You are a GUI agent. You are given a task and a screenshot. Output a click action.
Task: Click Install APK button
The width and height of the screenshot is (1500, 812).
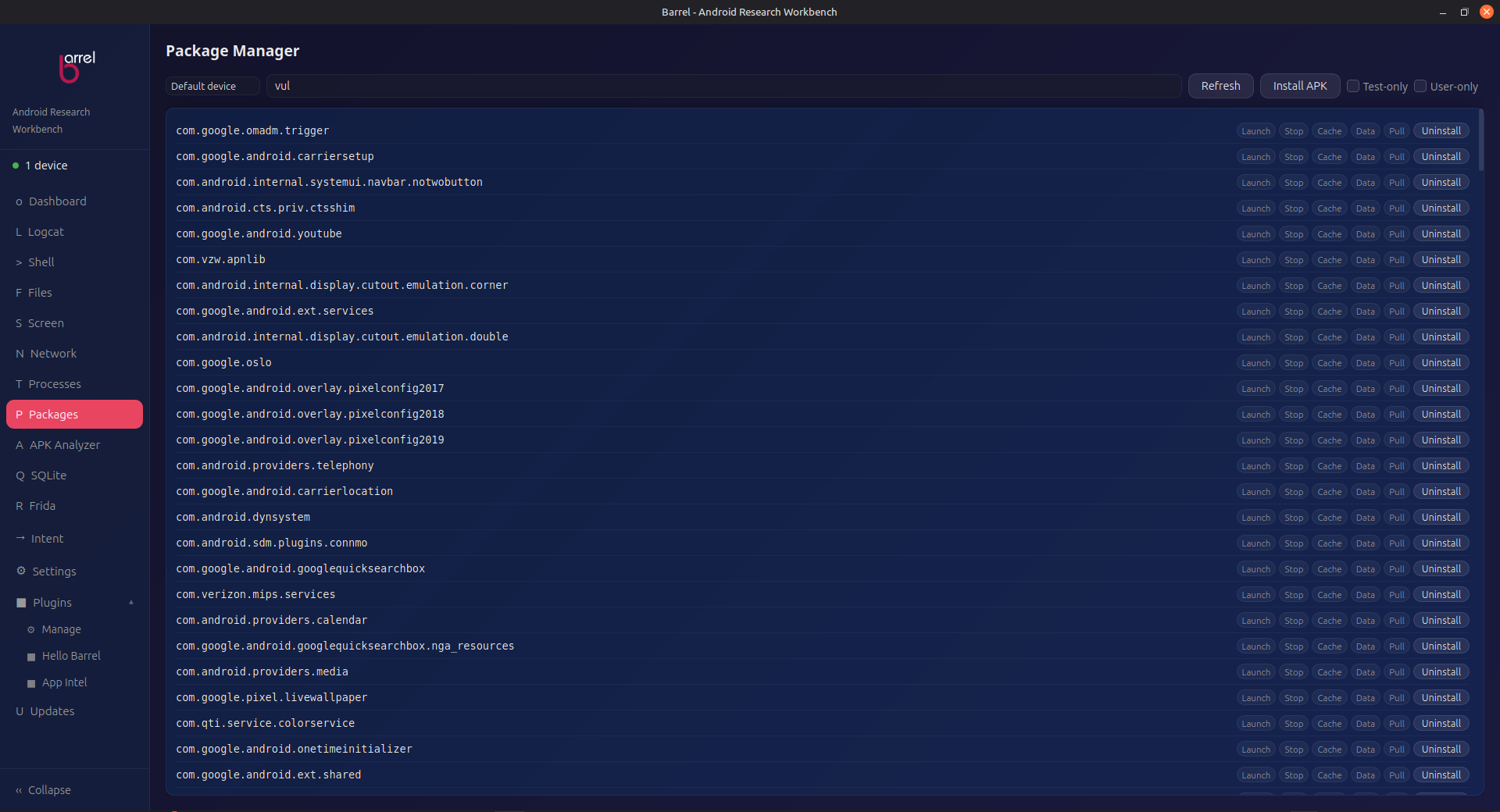click(1300, 86)
